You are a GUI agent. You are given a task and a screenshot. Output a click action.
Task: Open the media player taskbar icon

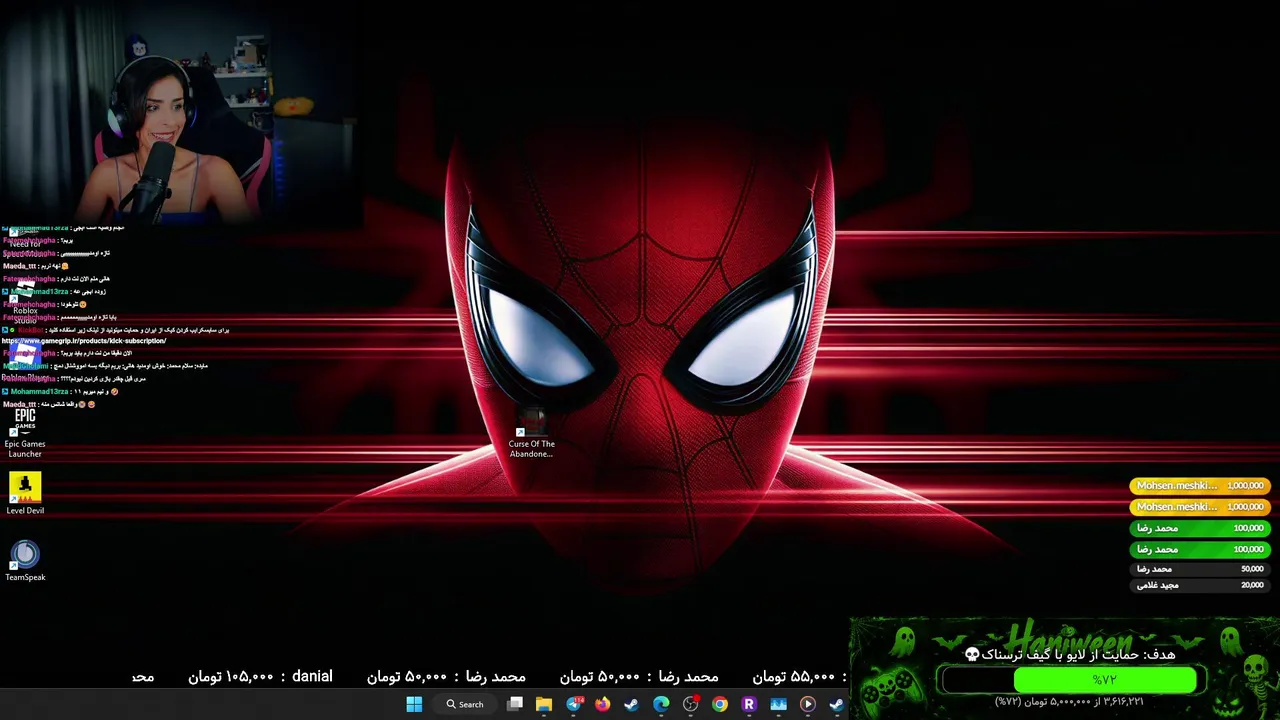807,704
